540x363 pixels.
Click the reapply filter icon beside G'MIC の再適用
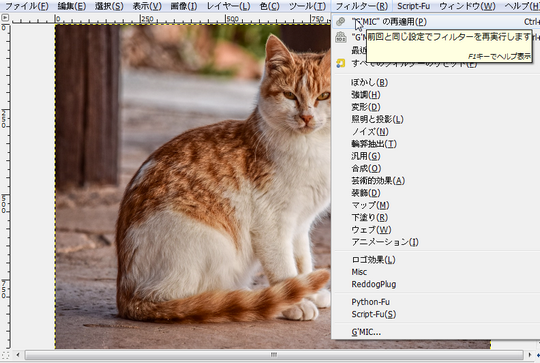click(341, 22)
